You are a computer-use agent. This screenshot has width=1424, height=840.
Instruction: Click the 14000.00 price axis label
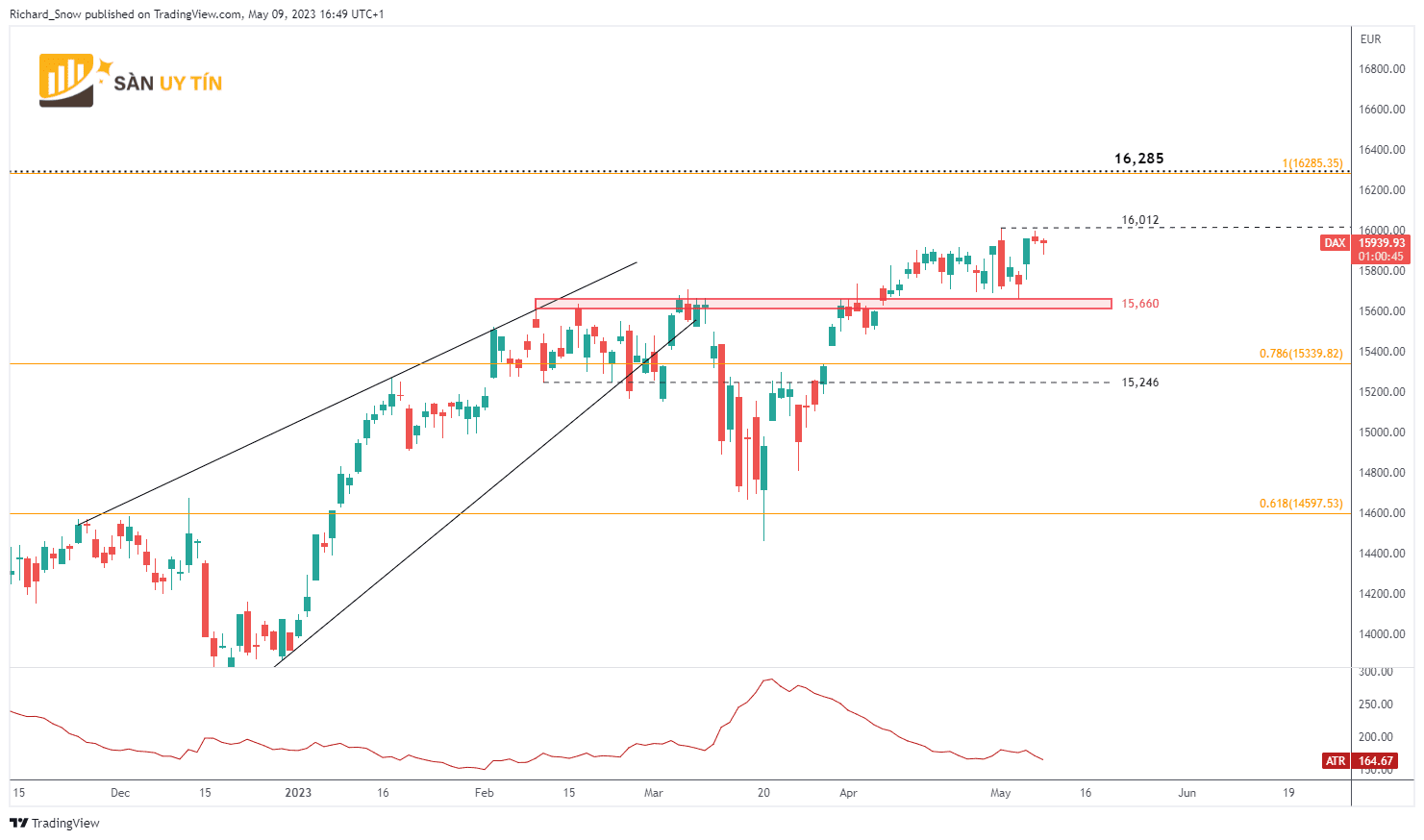tap(1382, 634)
